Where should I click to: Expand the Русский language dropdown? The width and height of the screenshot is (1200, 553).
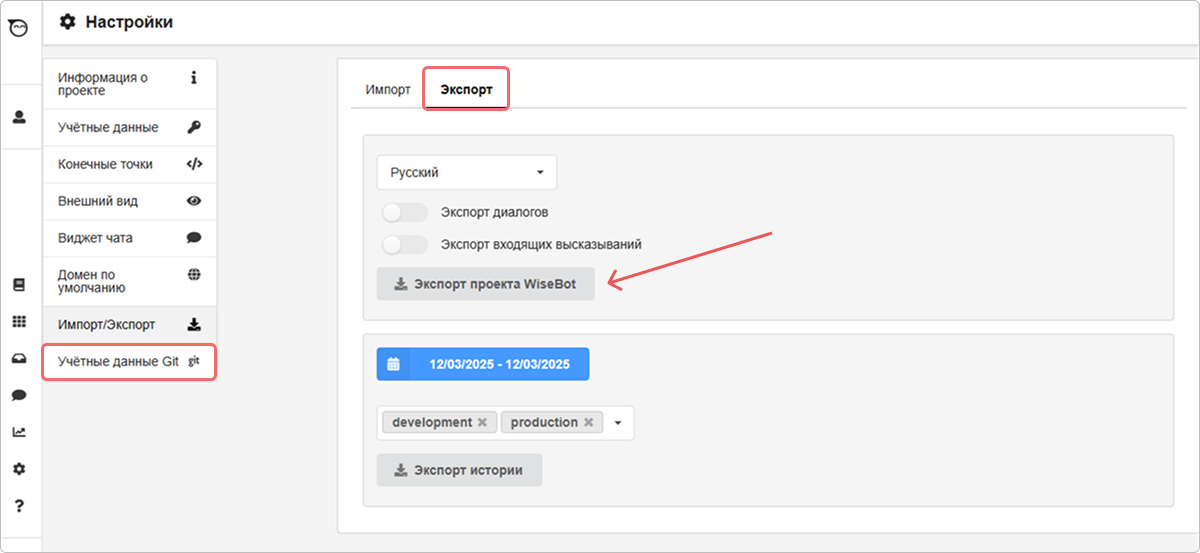(x=466, y=172)
